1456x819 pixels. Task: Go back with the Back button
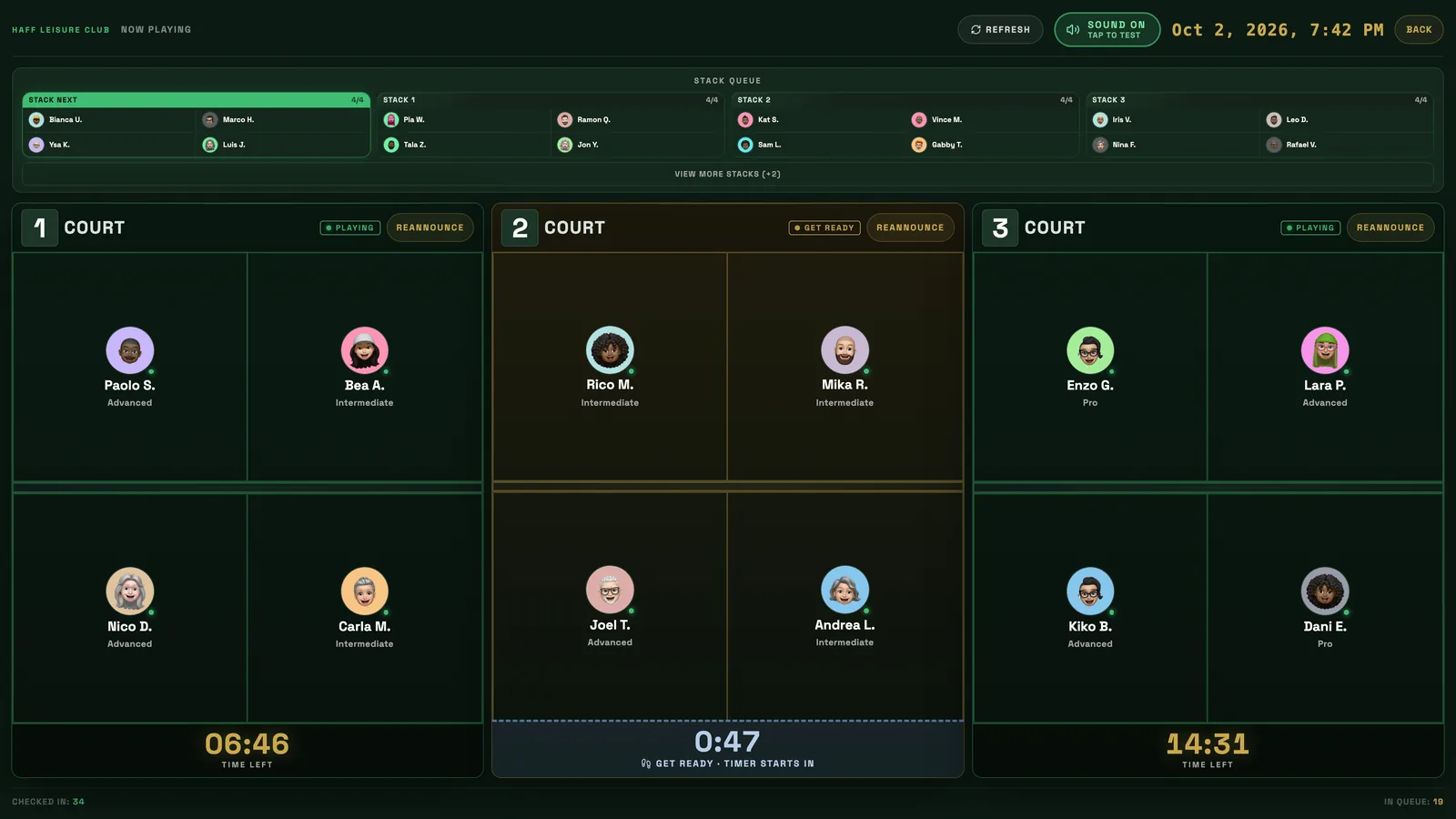1419,29
